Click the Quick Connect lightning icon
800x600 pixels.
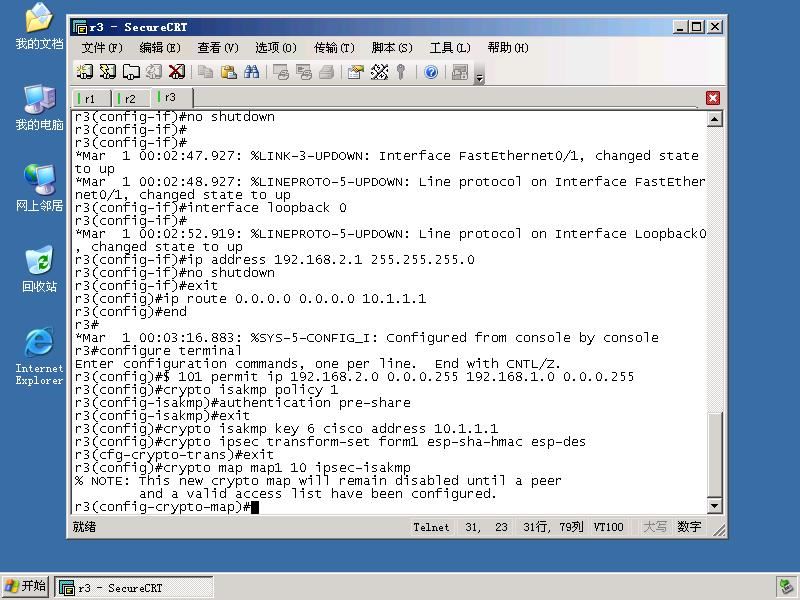108,72
